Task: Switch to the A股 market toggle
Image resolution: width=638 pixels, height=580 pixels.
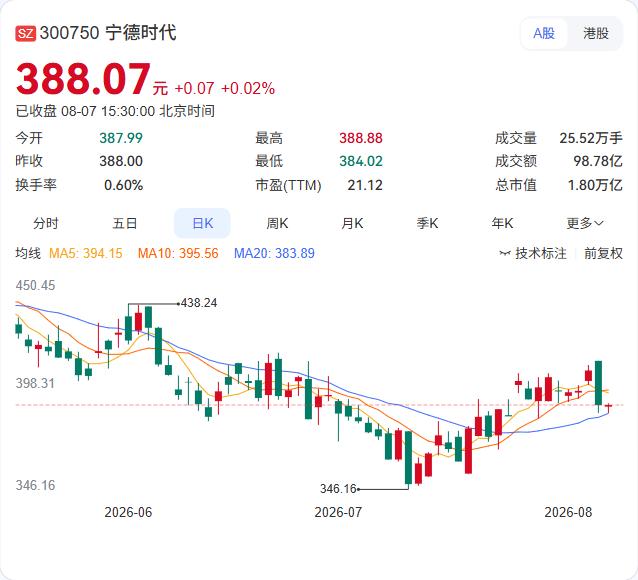Action: coord(544,33)
